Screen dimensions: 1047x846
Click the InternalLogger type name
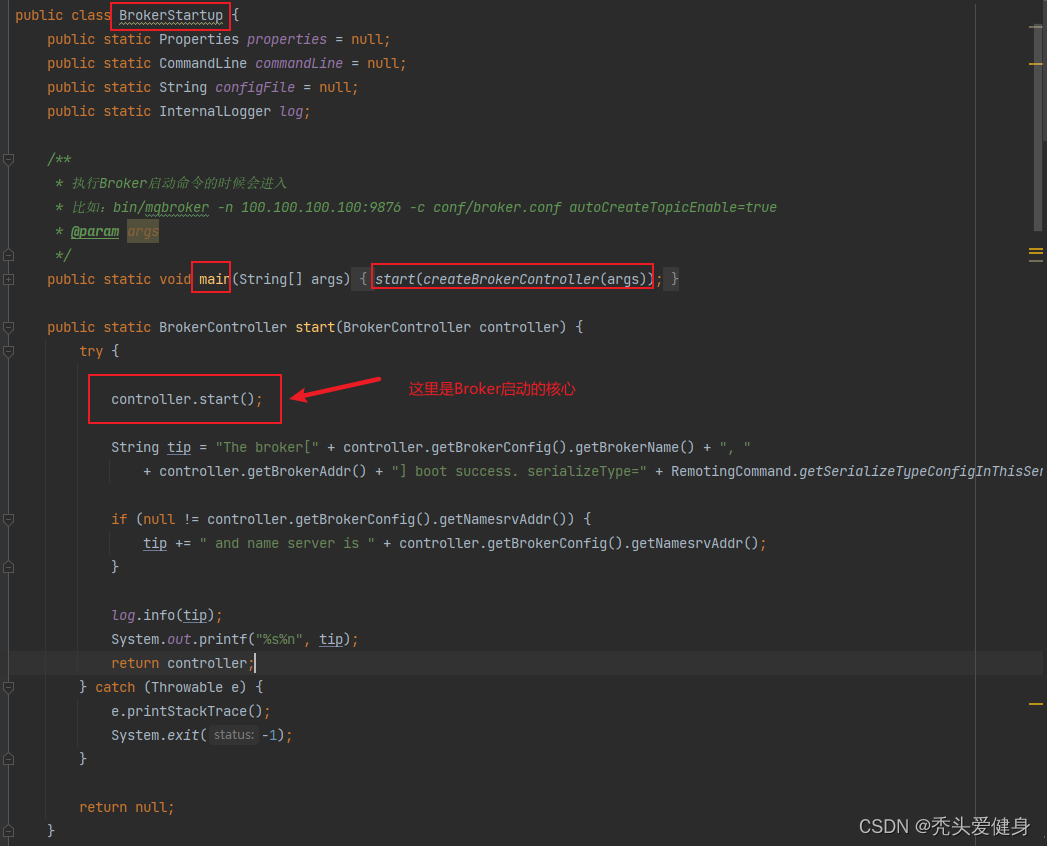215,112
